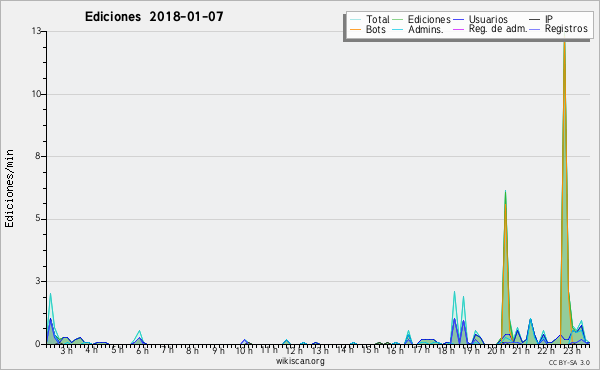
Task: Click the 'Registros' legend label
Action: (566, 29)
